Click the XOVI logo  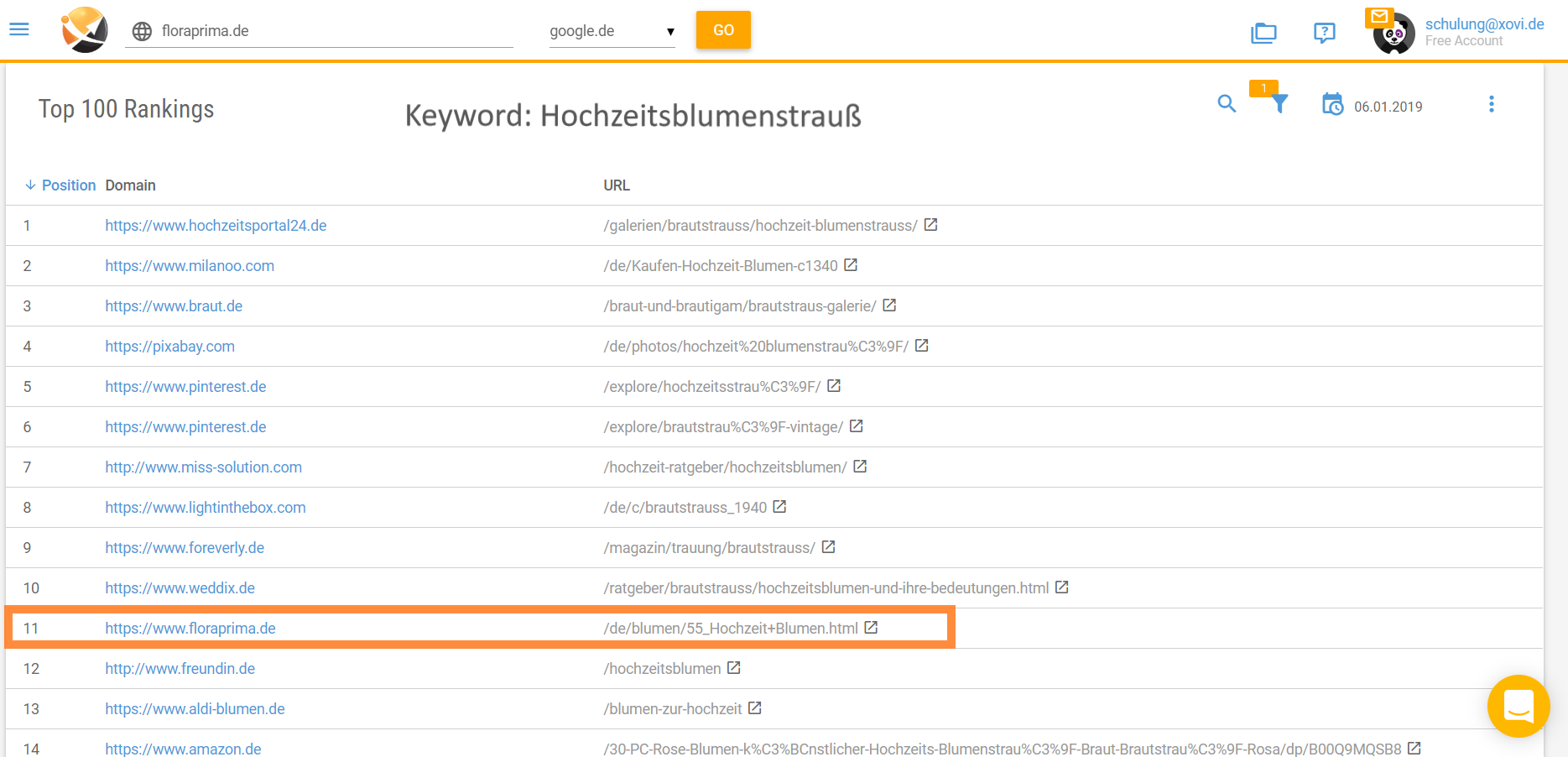[85, 29]
